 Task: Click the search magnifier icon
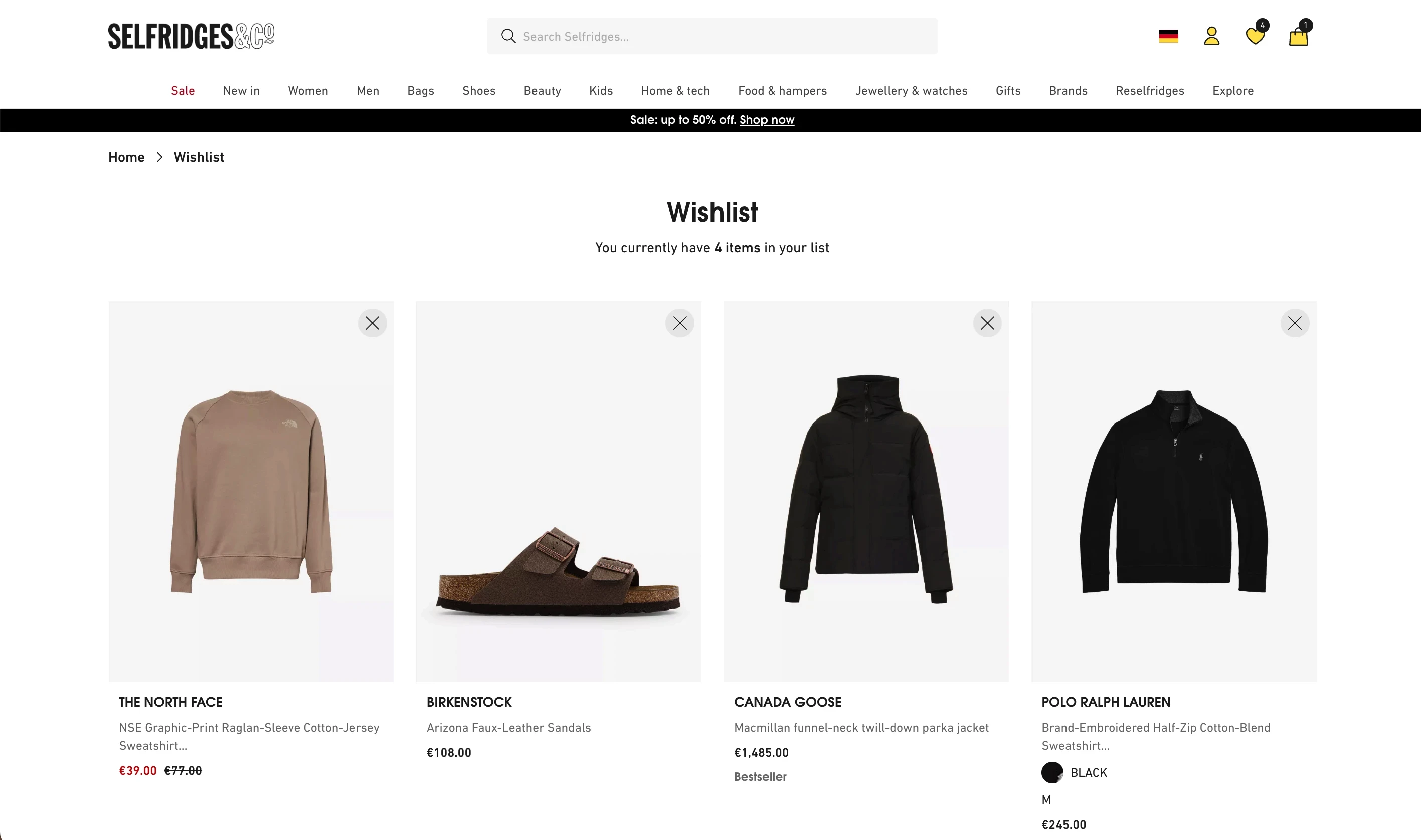[508, 36]
